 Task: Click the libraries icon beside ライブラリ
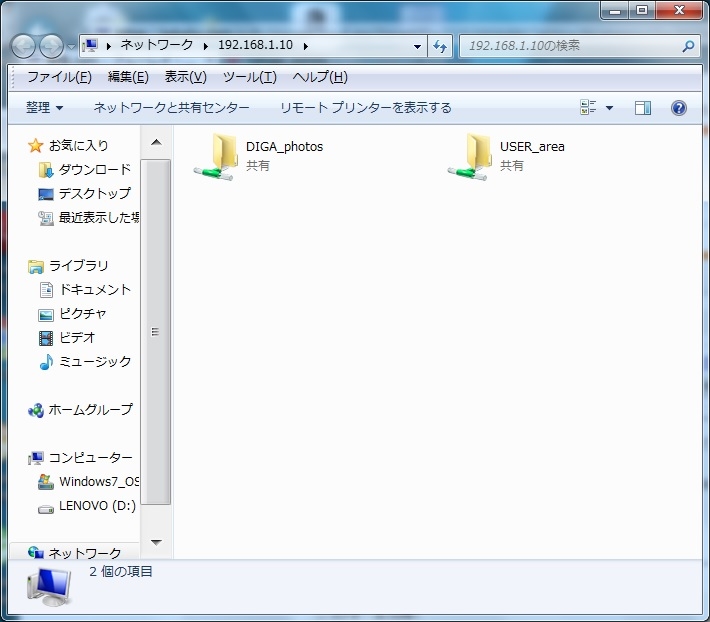pos(36,266)
